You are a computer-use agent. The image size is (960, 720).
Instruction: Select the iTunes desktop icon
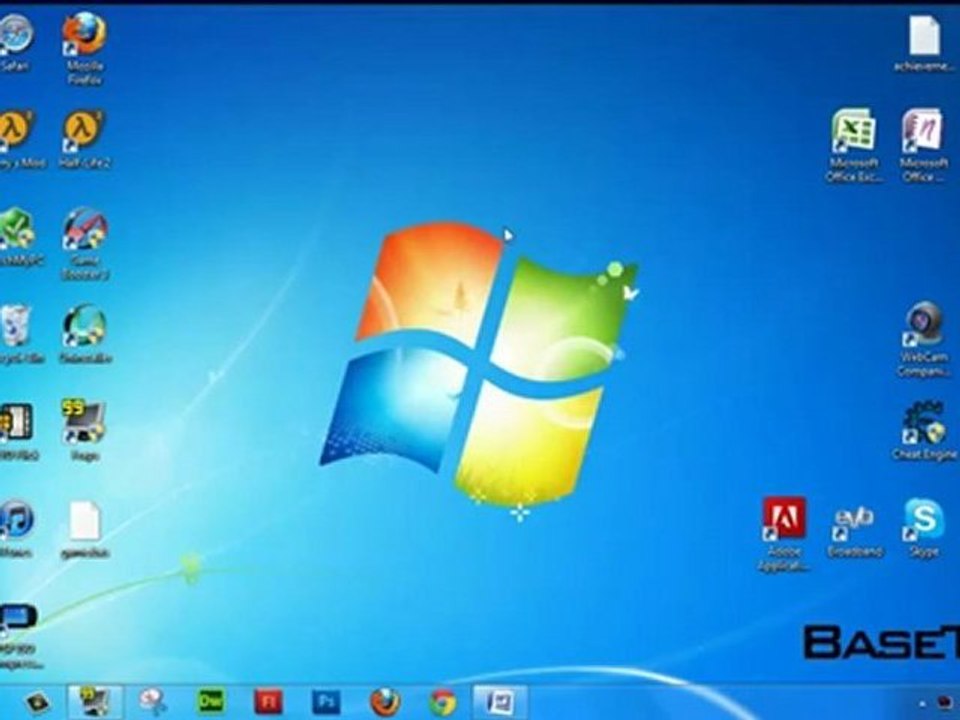coord(17,529)
